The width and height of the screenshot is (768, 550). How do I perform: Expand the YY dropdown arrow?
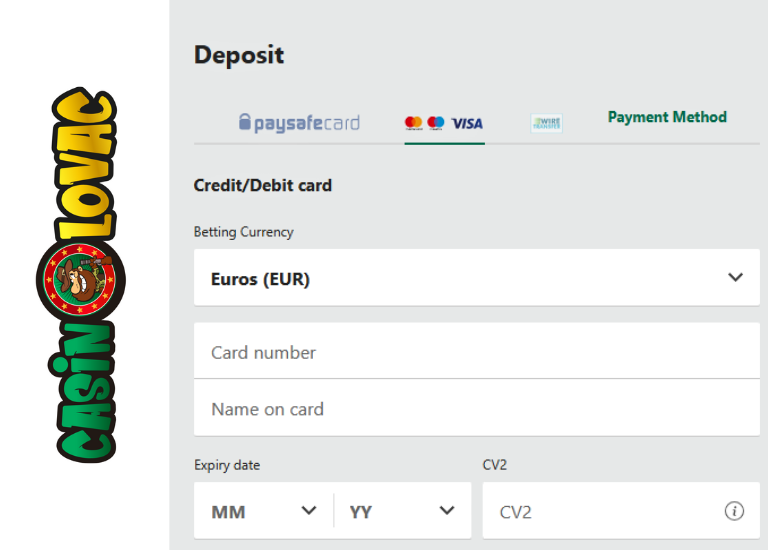point(447,511)
